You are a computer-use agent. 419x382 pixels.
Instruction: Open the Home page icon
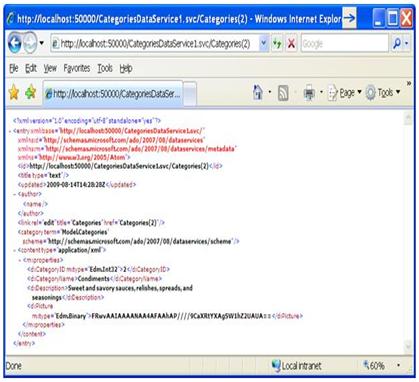[258, 92]
